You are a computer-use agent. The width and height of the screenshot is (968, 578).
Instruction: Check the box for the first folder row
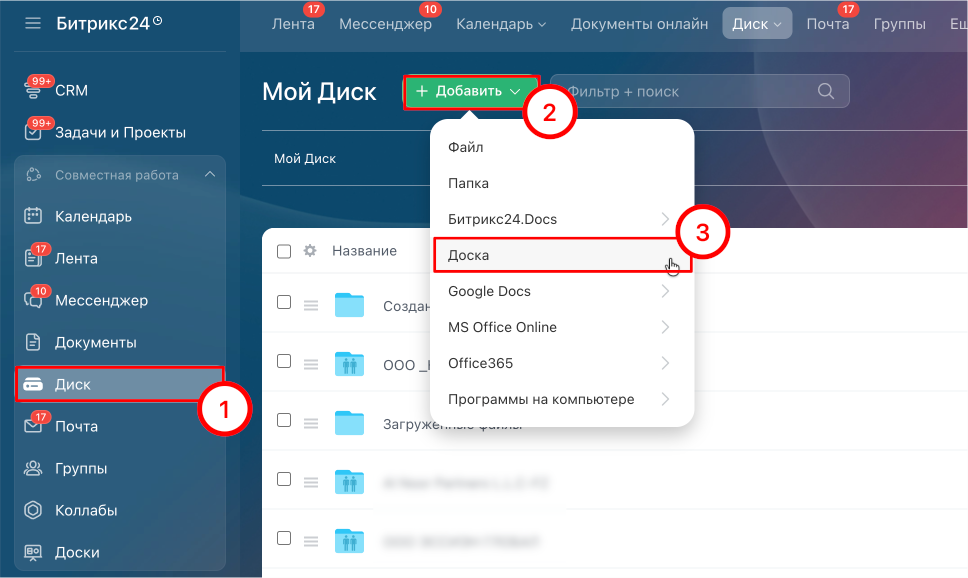(x=284, y=303)
